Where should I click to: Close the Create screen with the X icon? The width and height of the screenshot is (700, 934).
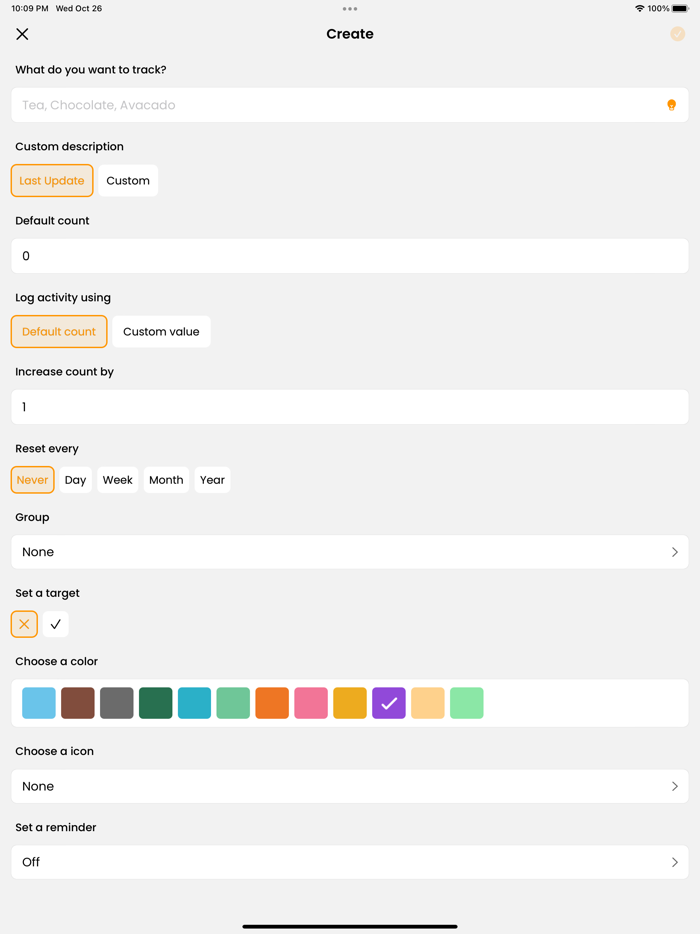coord(22,33)
